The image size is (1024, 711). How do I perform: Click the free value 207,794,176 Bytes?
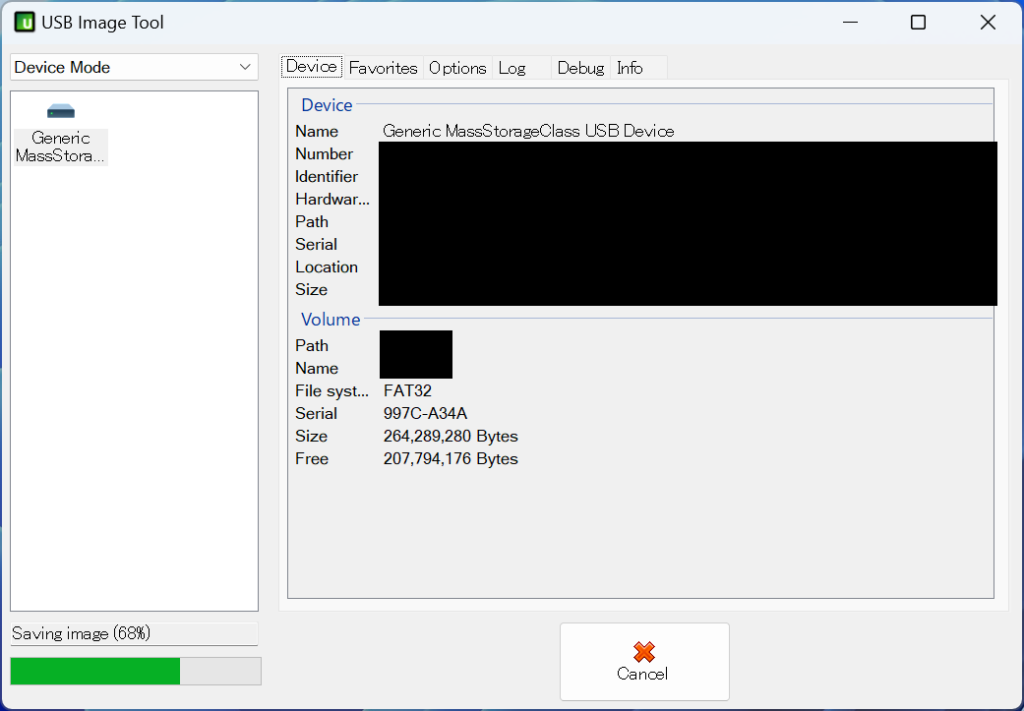point(451,459)
